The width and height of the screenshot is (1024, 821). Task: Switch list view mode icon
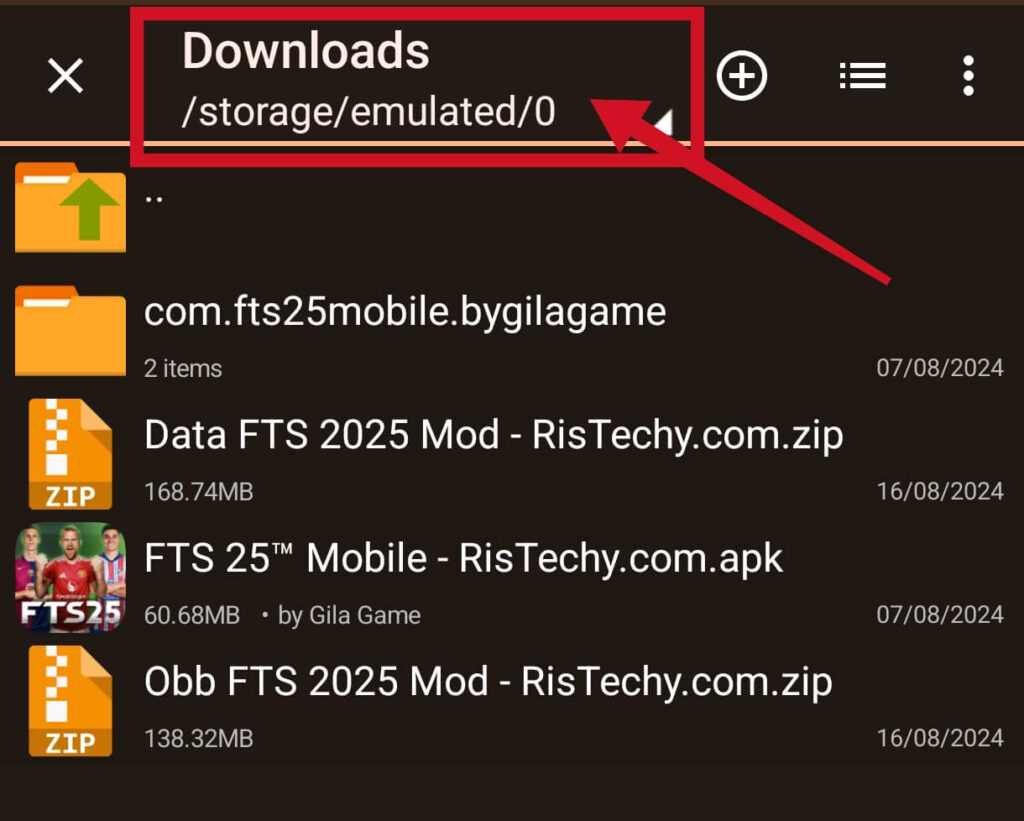click(x=863, y=76)
